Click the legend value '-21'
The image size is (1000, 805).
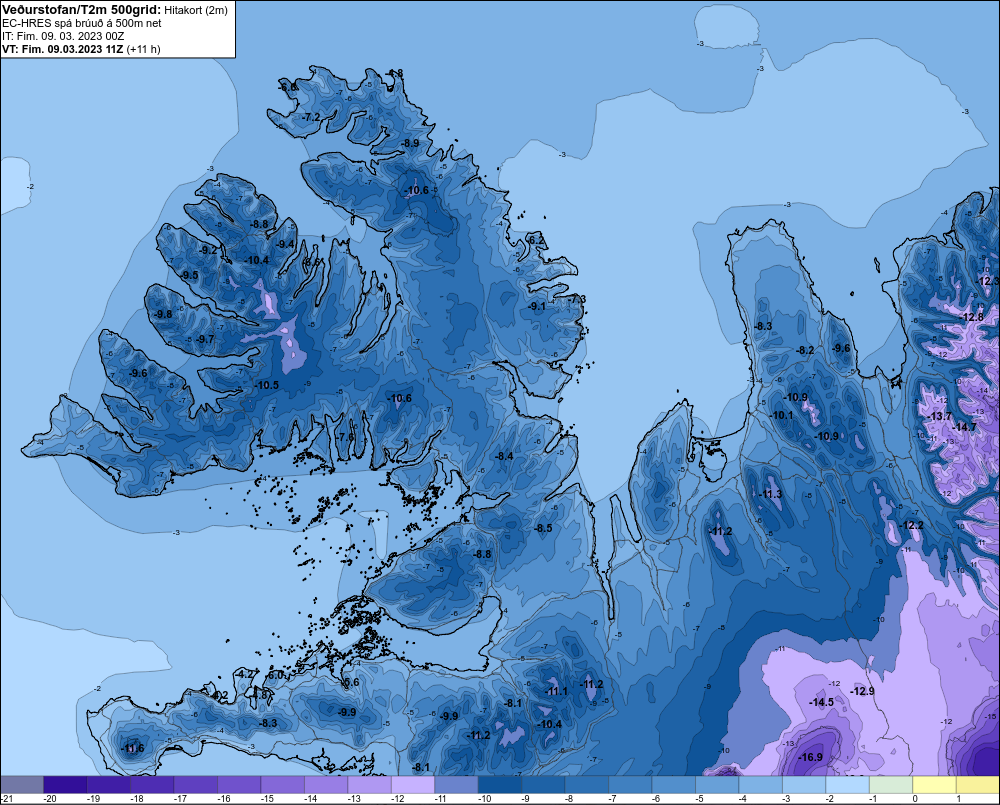(7, 799)
